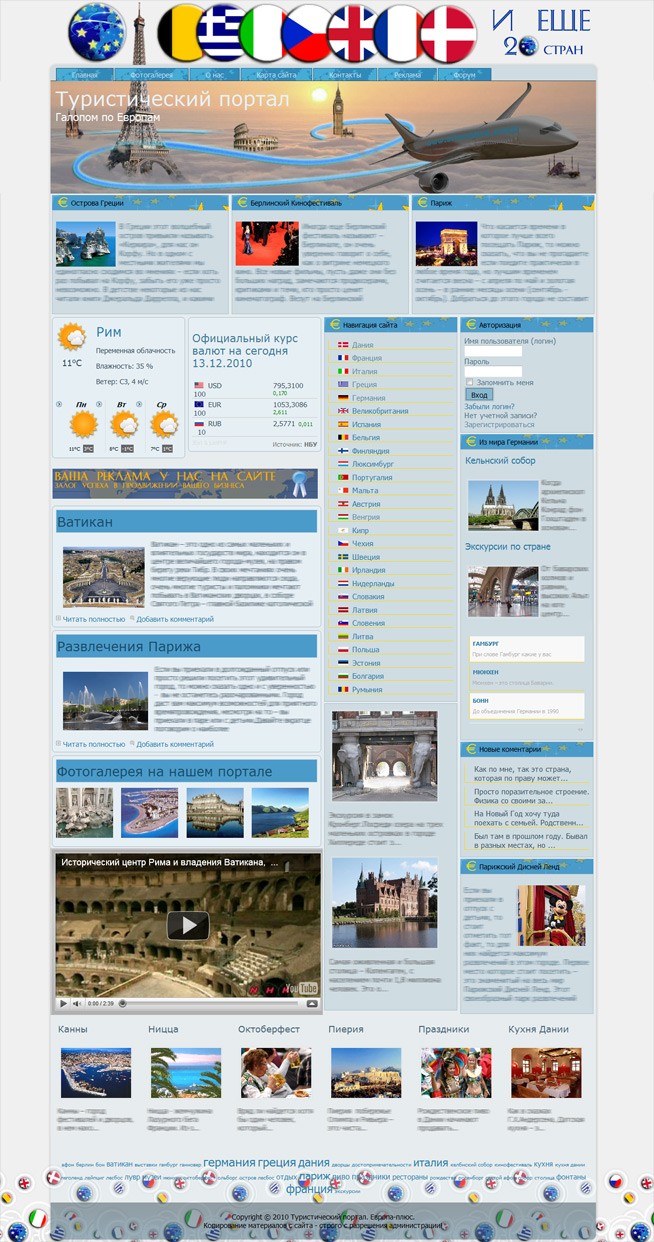Image resolution: width=654 pixels, height=1242 pixels.
Task: Open the Контакты menu tab
Action: (345, 75)
